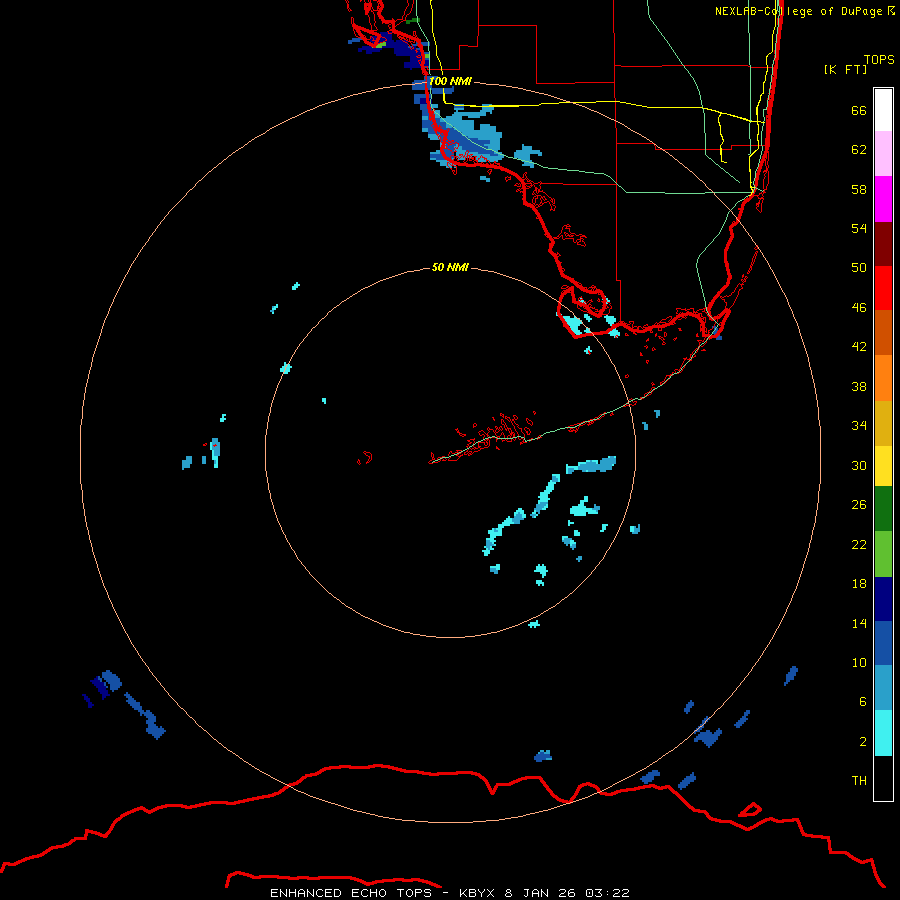This screenshot has width=900, height=900.
Task: Click the 14 legend value
Action: tap(859, 623)
